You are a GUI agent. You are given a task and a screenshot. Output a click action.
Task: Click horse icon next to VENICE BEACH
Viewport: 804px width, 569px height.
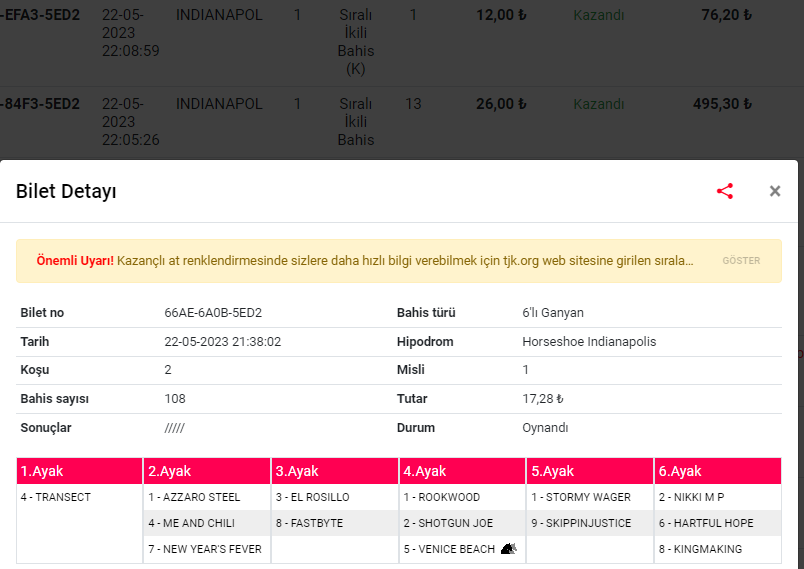508,549
